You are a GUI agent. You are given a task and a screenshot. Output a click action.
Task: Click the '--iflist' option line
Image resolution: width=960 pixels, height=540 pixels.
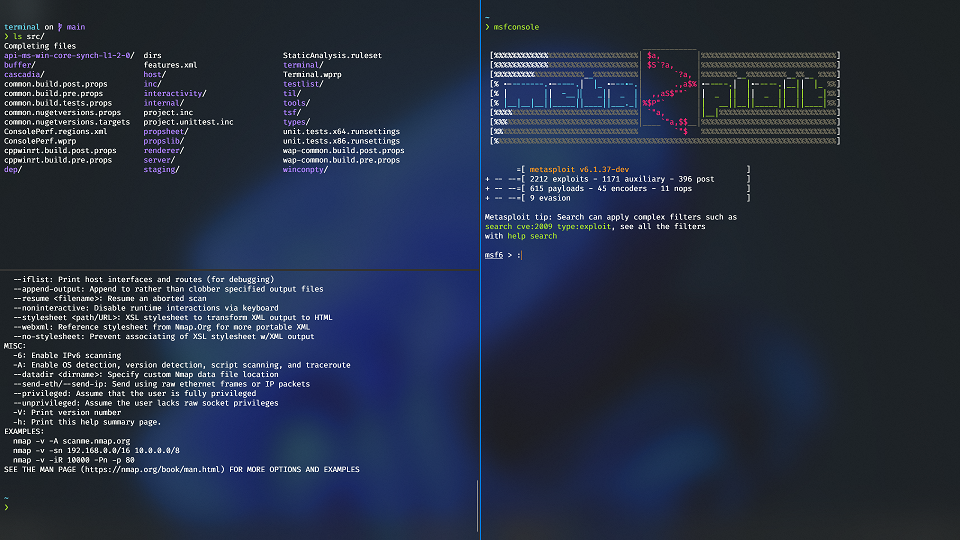144,280
